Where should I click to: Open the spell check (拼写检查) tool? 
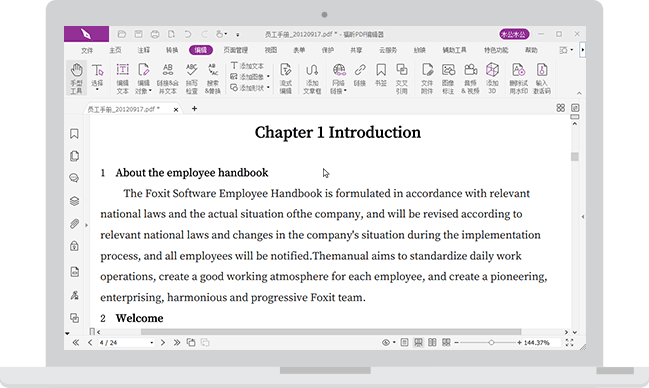coord(191,78)
